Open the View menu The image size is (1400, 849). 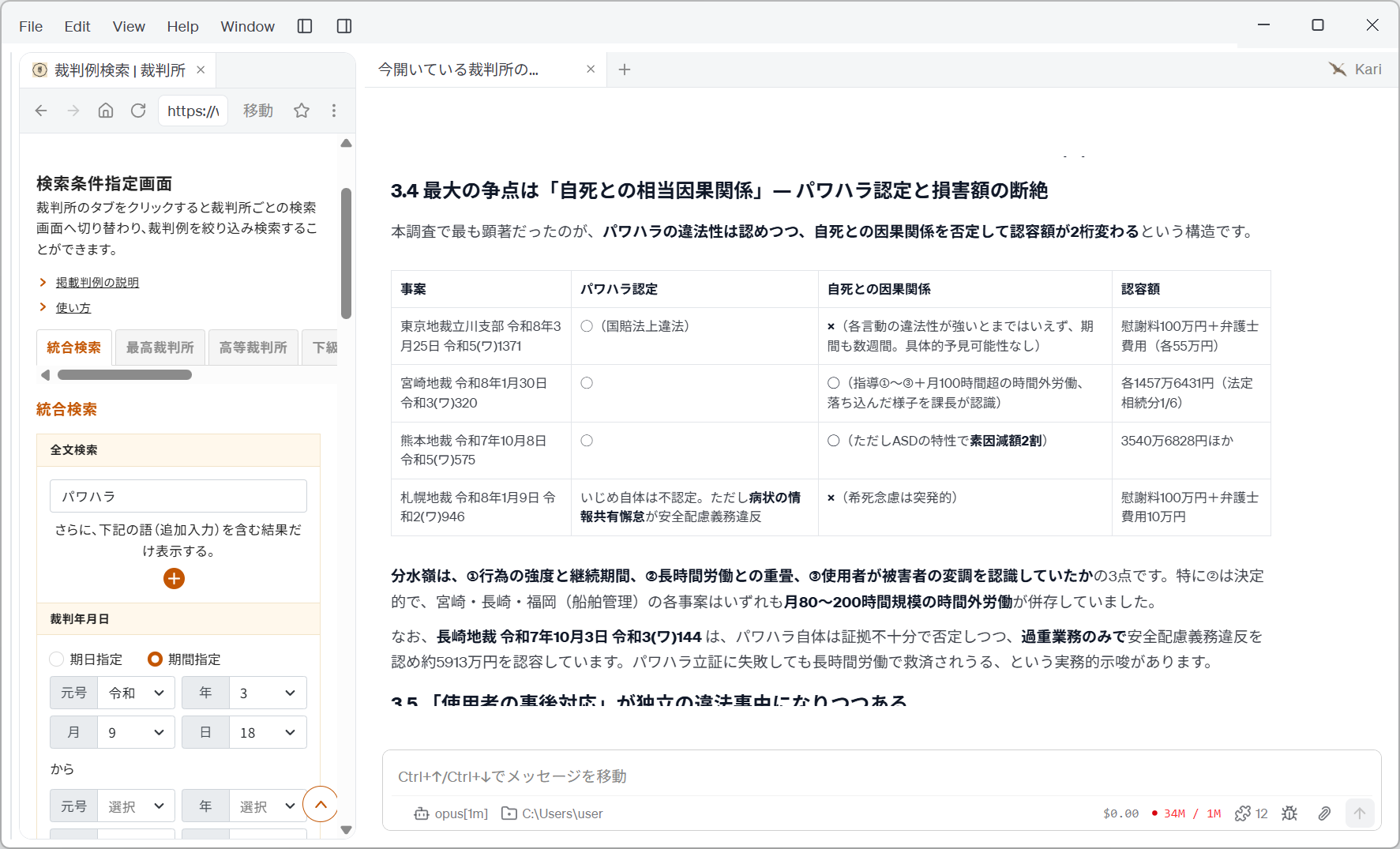pos(129,26)
